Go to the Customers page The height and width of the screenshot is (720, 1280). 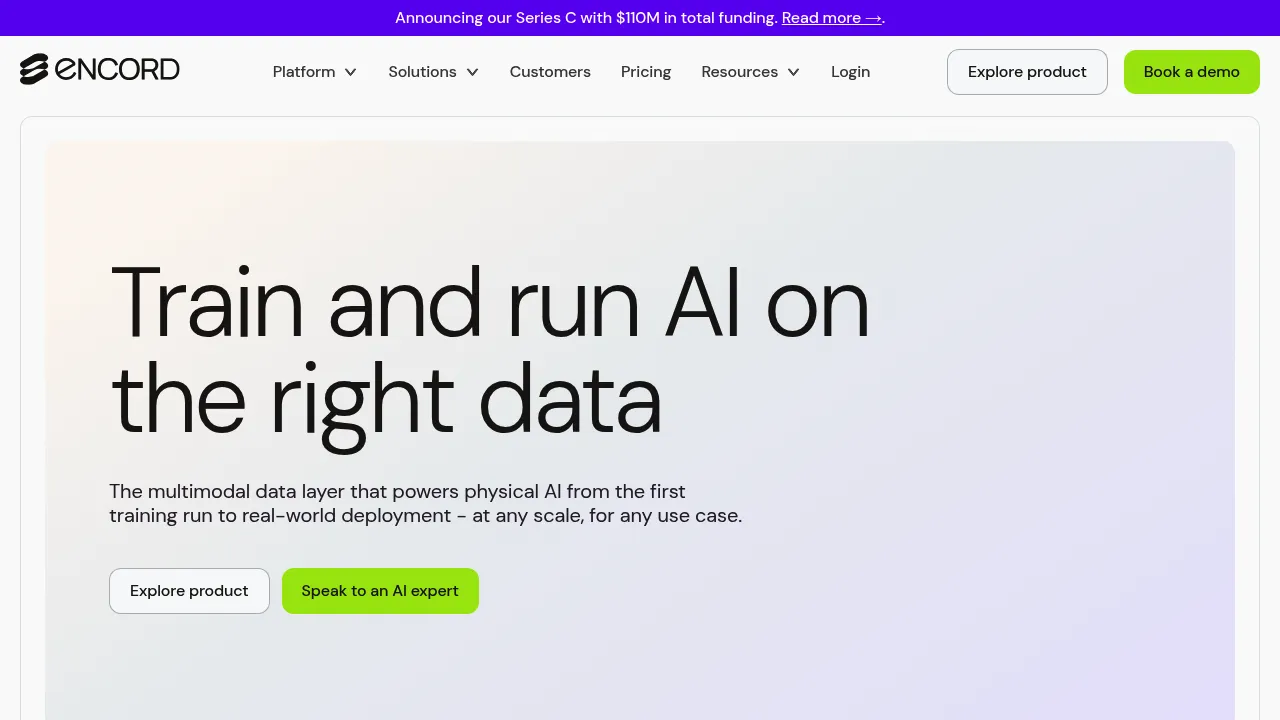(x=550, y=72)
